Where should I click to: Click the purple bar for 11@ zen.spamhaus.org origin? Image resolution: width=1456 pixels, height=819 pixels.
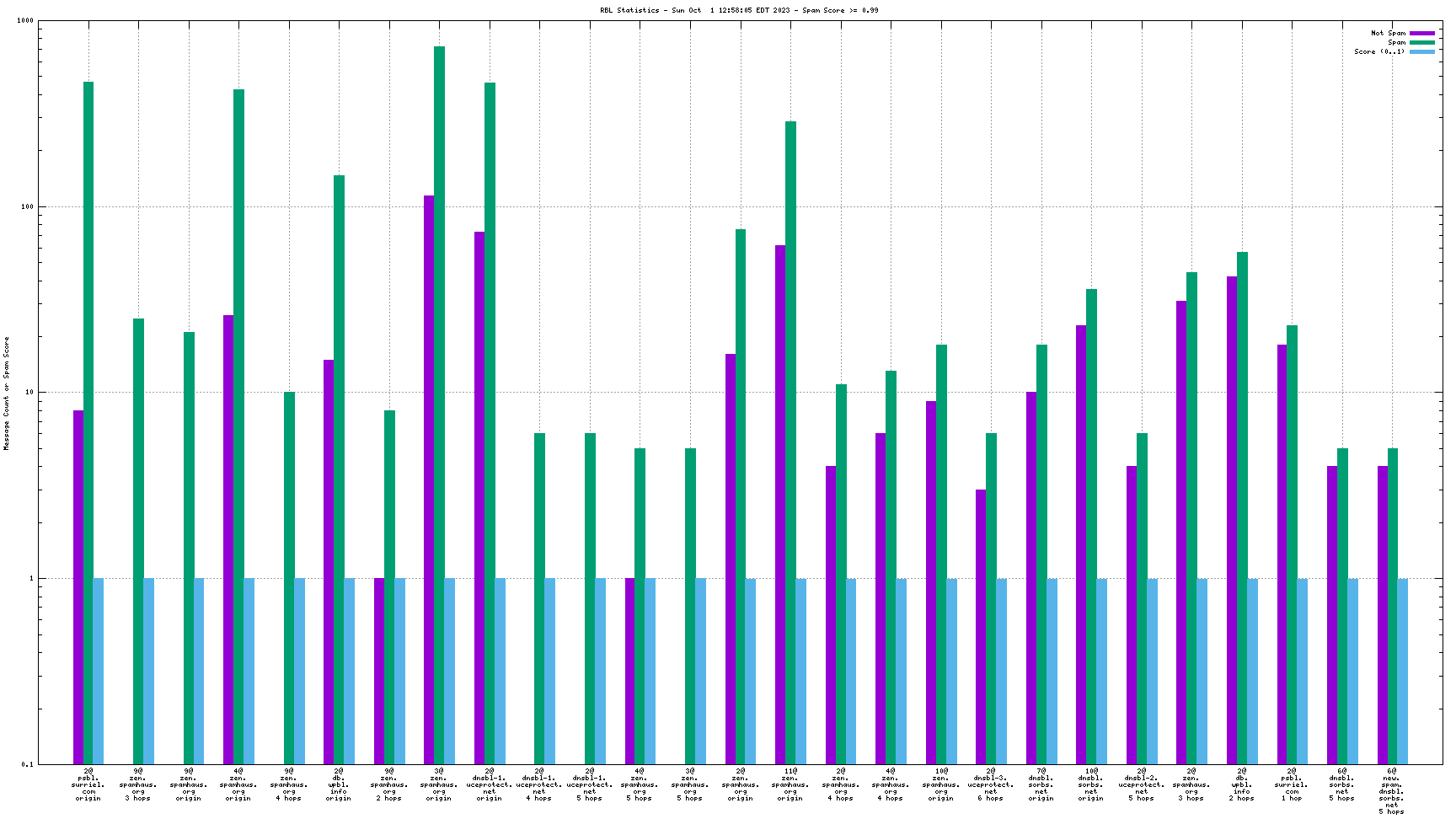[x=780, y=504]
